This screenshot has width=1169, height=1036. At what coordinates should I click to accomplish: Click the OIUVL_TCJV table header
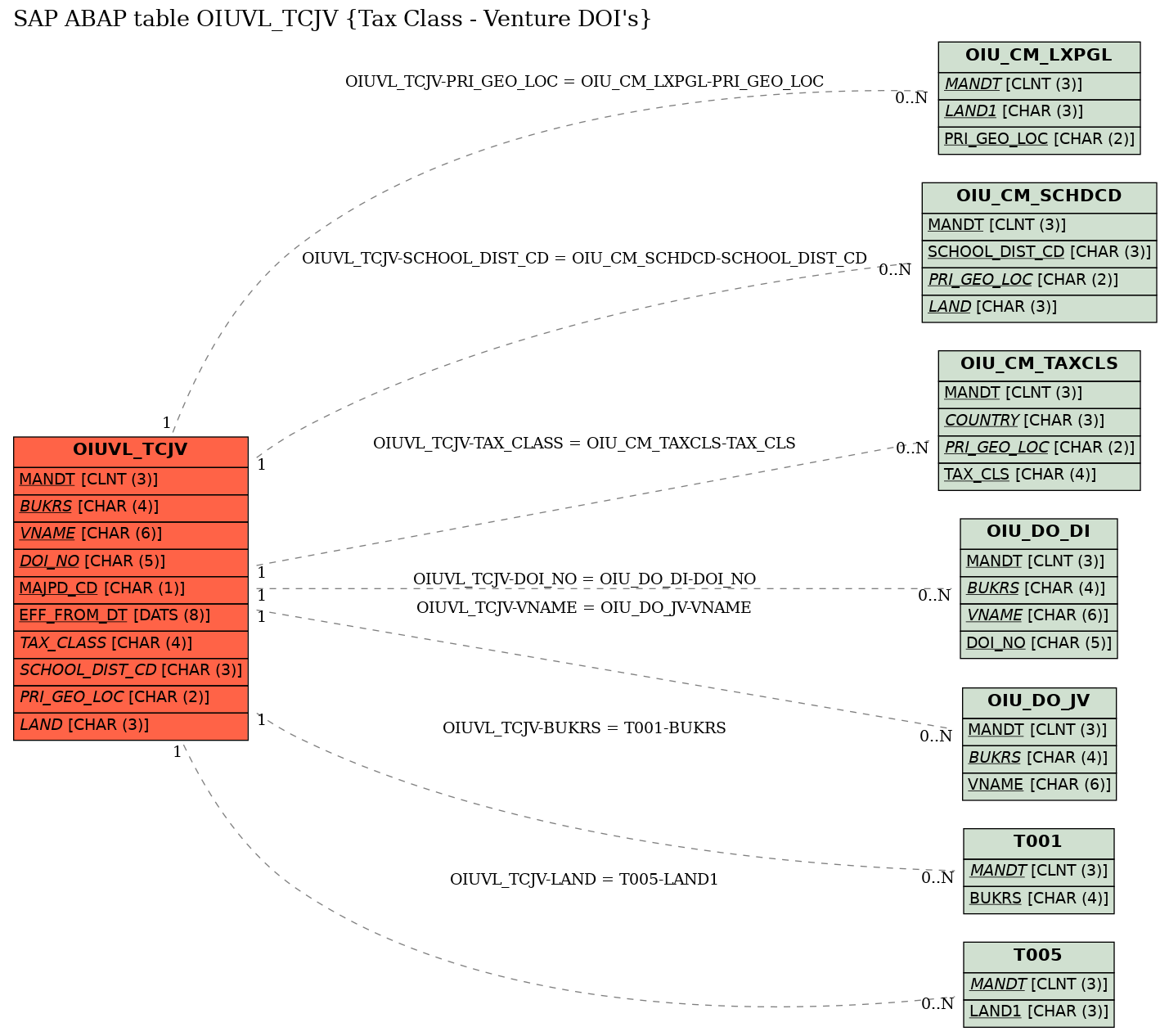(131, 451)
